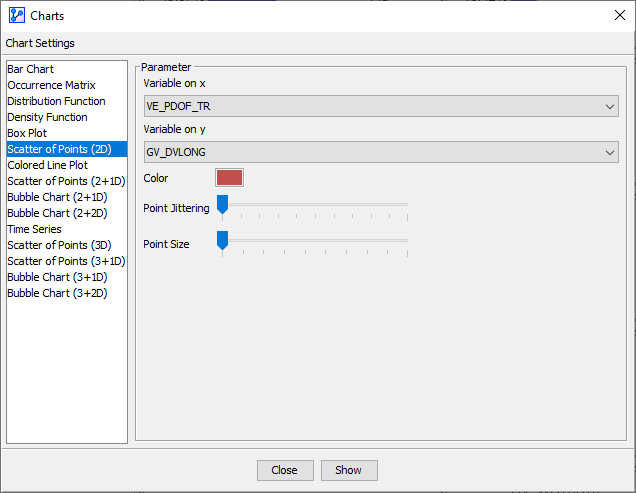The height and width of the screenshot is (493, 636).
Task: Click the Point Size slider handle
Action: coord(223,241)
